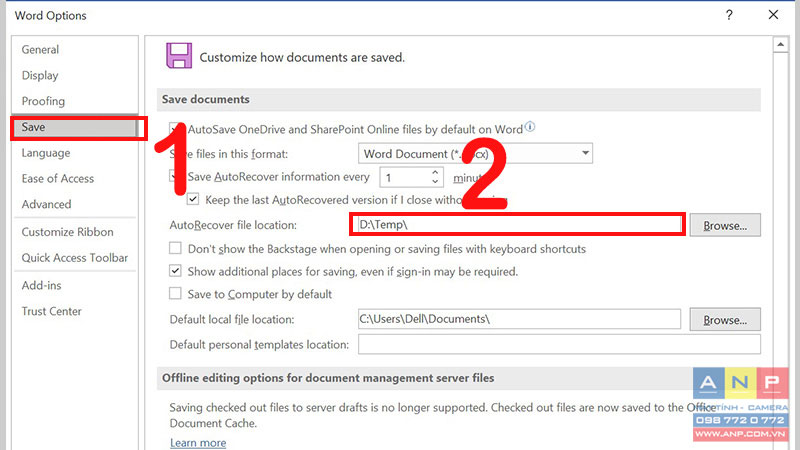Open the Trust Center category
This screenshot has height=450, width=800.
pyautogui.click(x=52, y=311)
